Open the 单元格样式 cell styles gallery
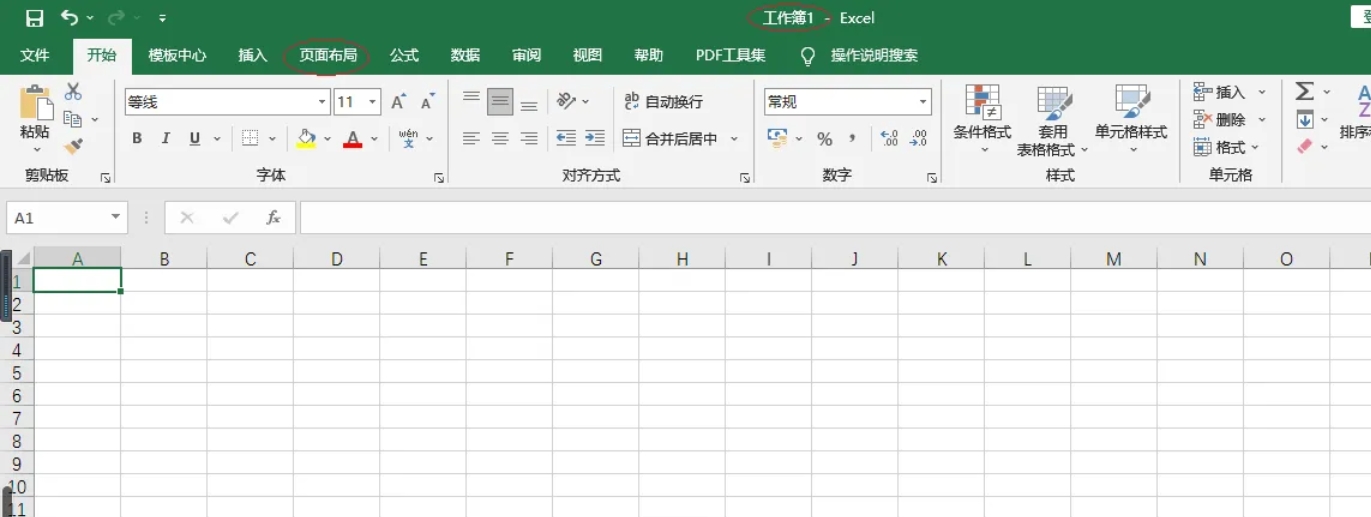 point(1131,120)
